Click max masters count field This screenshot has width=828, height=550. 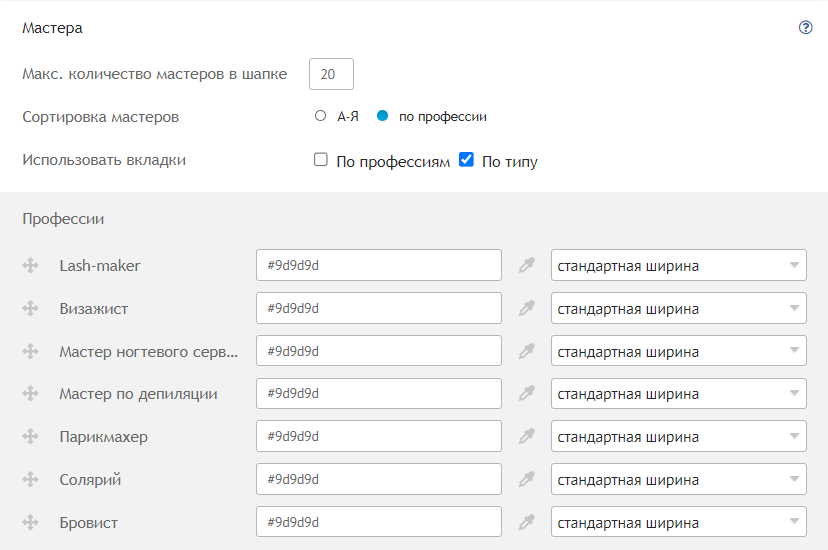pos(331,74)
